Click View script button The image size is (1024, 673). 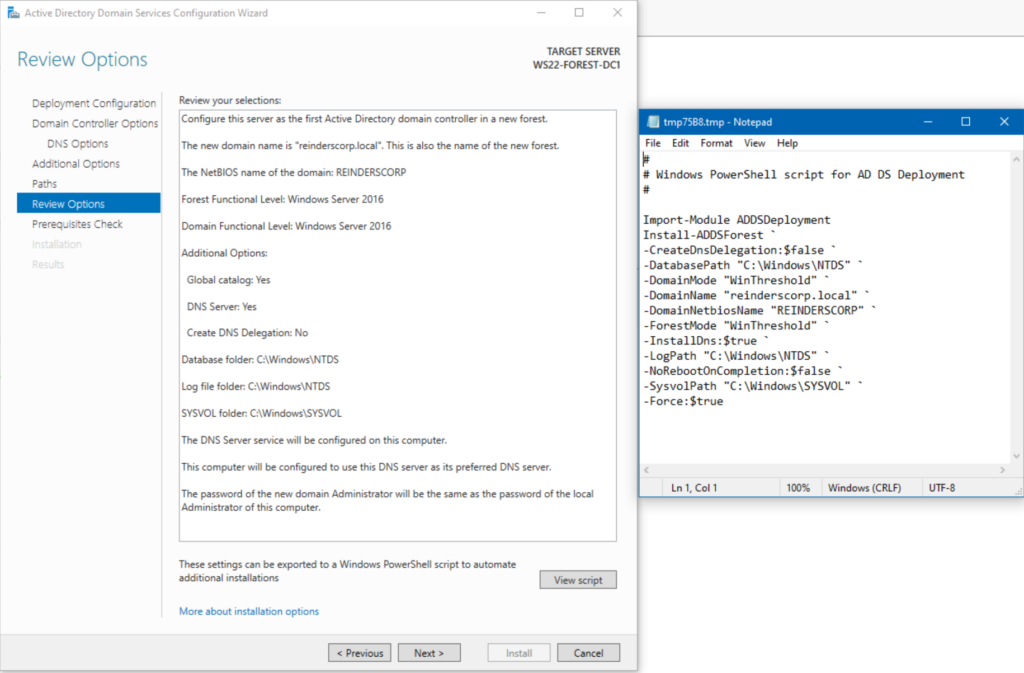pos(578,580)
